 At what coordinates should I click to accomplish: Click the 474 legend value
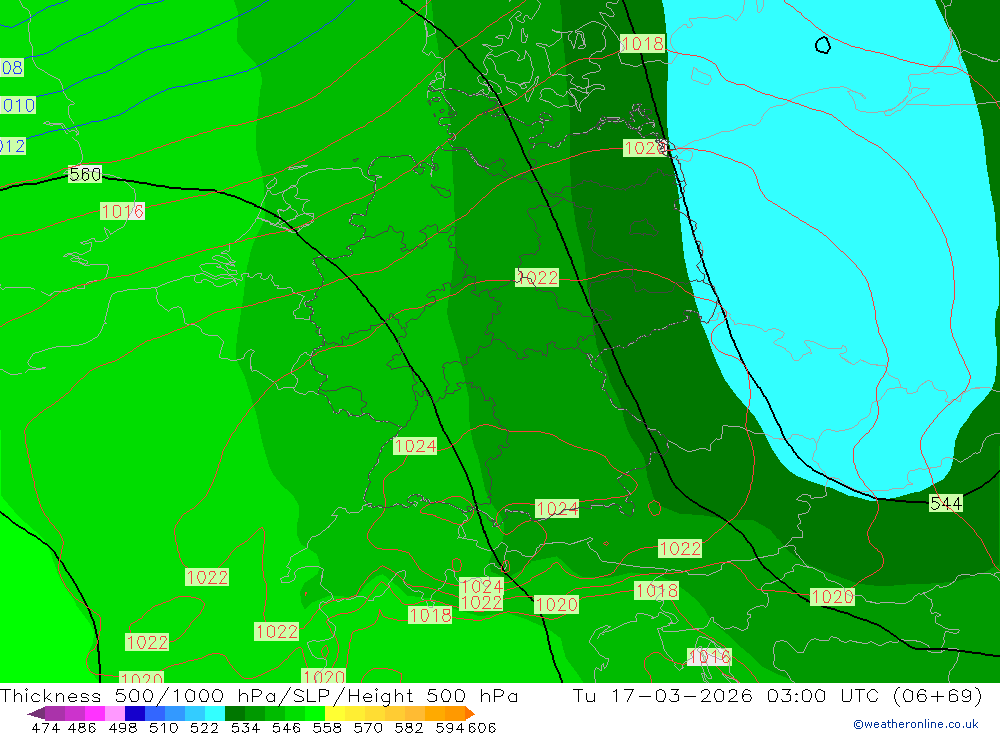pos(45,727)
